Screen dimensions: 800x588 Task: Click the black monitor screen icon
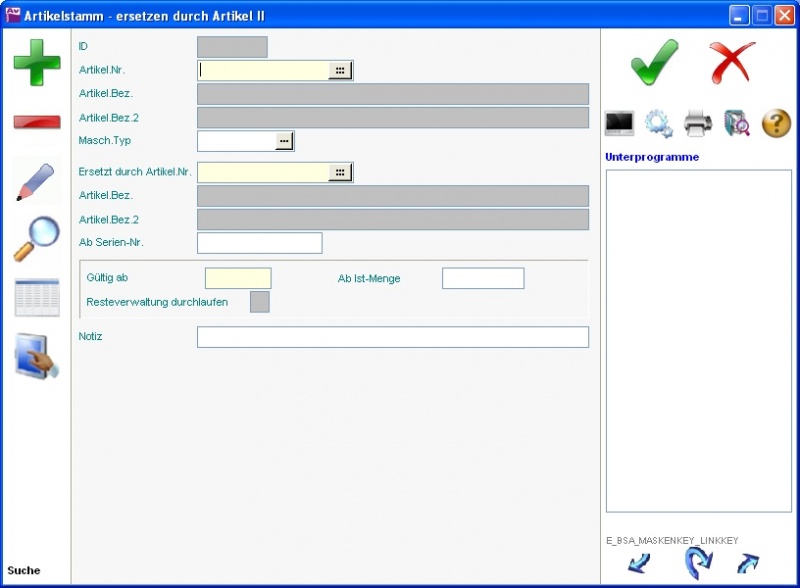click(620, 123)
